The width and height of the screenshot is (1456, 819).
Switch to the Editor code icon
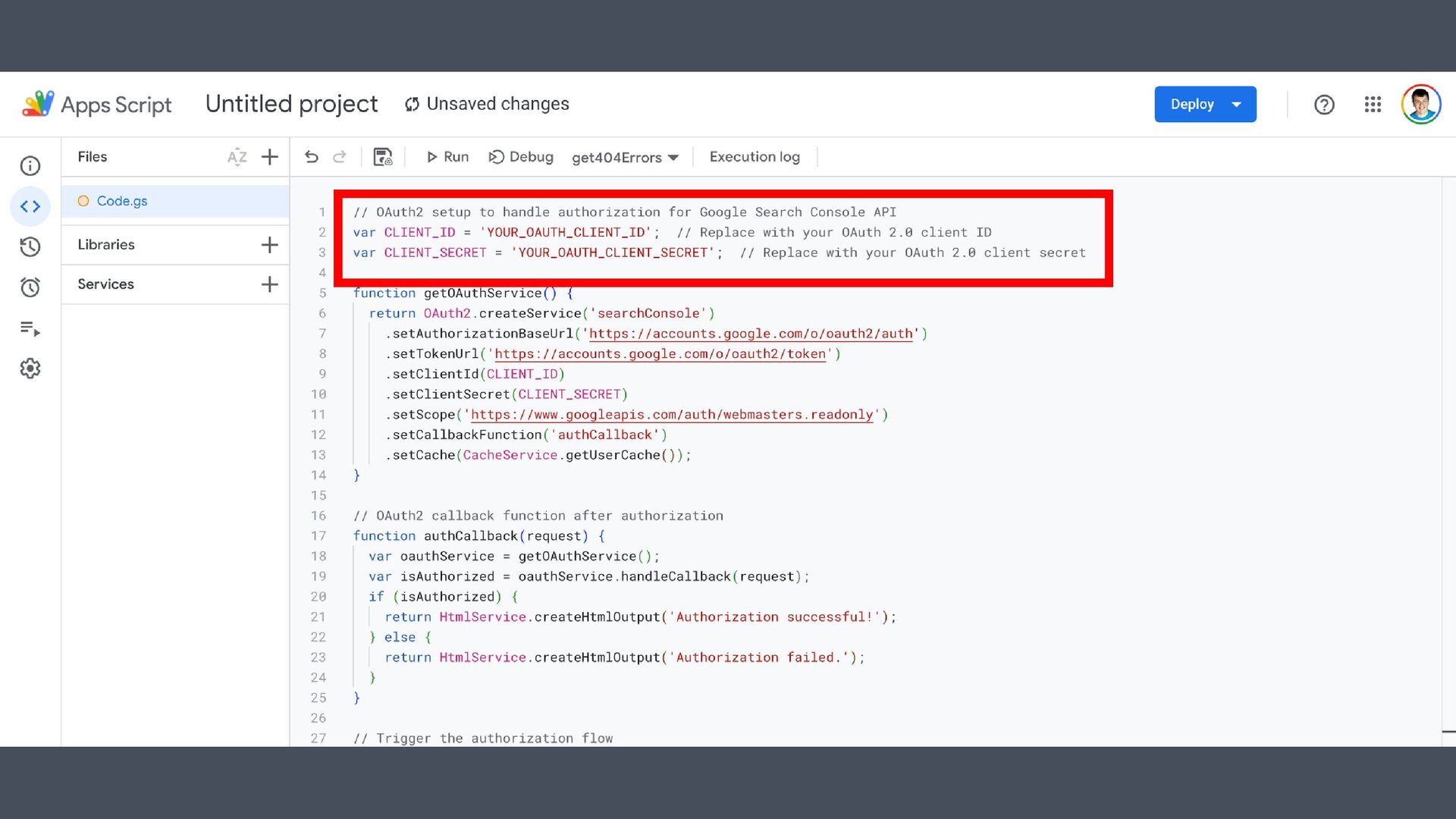30,206
